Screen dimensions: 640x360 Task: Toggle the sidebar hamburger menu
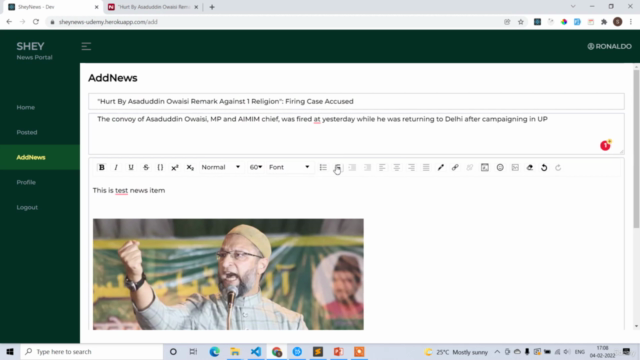[x=86, y=47]
